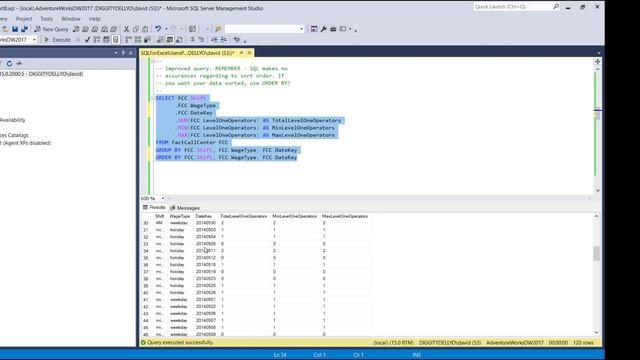The height and width of the screenshot is (360, 640).
Task: Open the active documents list dropdown
Action: click(599, 53)
